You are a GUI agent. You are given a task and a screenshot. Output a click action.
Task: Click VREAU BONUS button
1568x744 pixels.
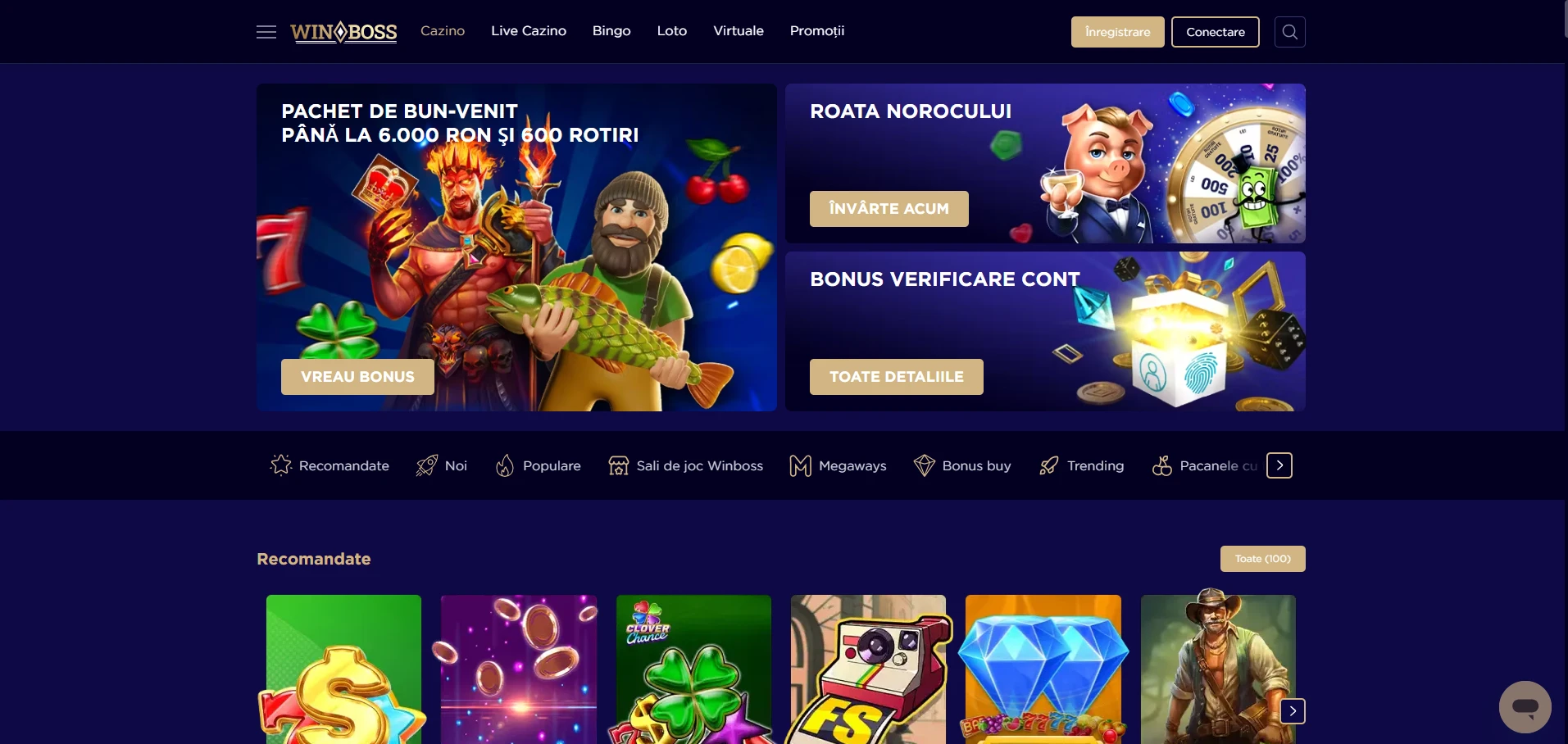tap(357, 377)
